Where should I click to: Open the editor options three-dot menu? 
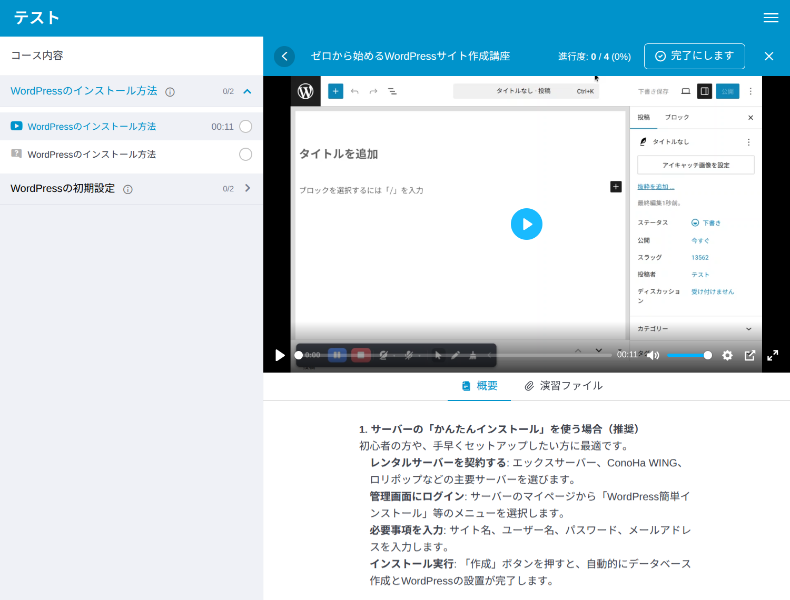750,91
